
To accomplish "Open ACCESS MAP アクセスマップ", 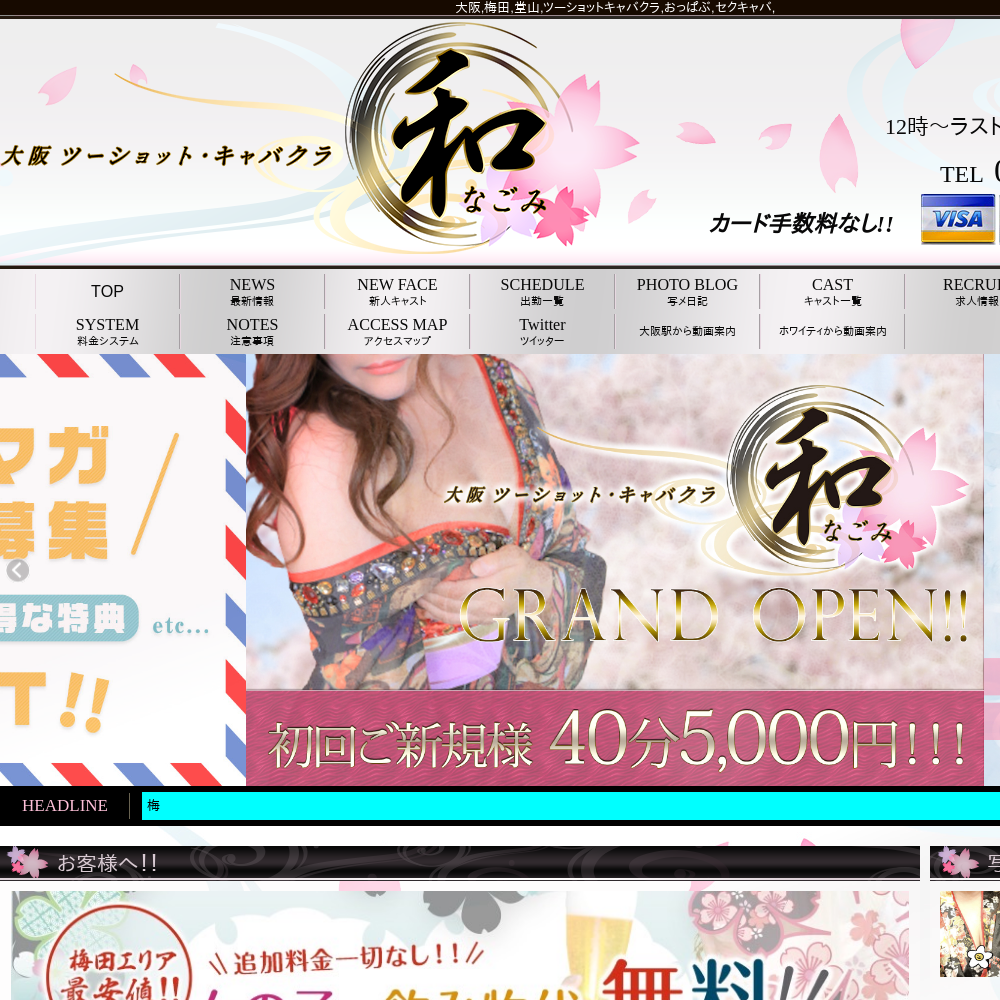I will pyautogui.click(x=397, y=332).
